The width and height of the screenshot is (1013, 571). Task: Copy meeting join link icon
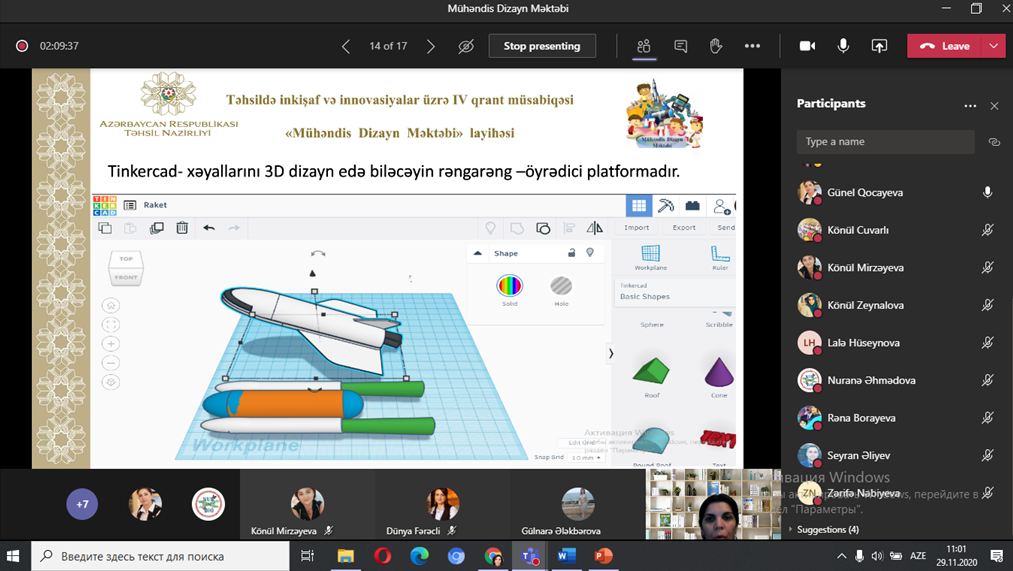(x=994, y=142)
